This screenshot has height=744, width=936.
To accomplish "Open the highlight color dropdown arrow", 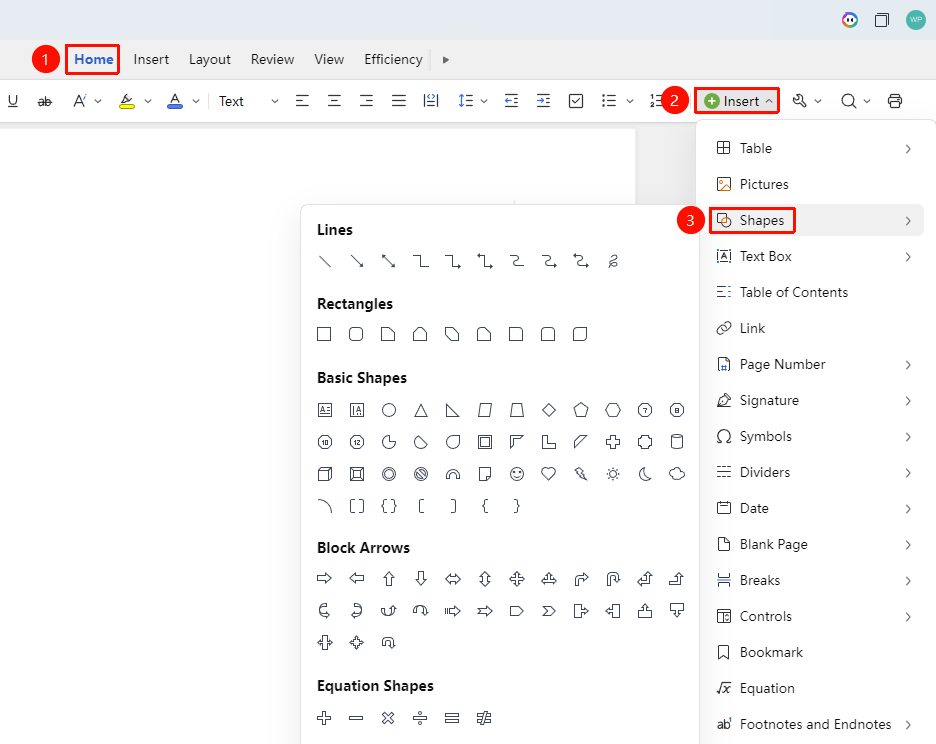I will (x=148, y=102).
